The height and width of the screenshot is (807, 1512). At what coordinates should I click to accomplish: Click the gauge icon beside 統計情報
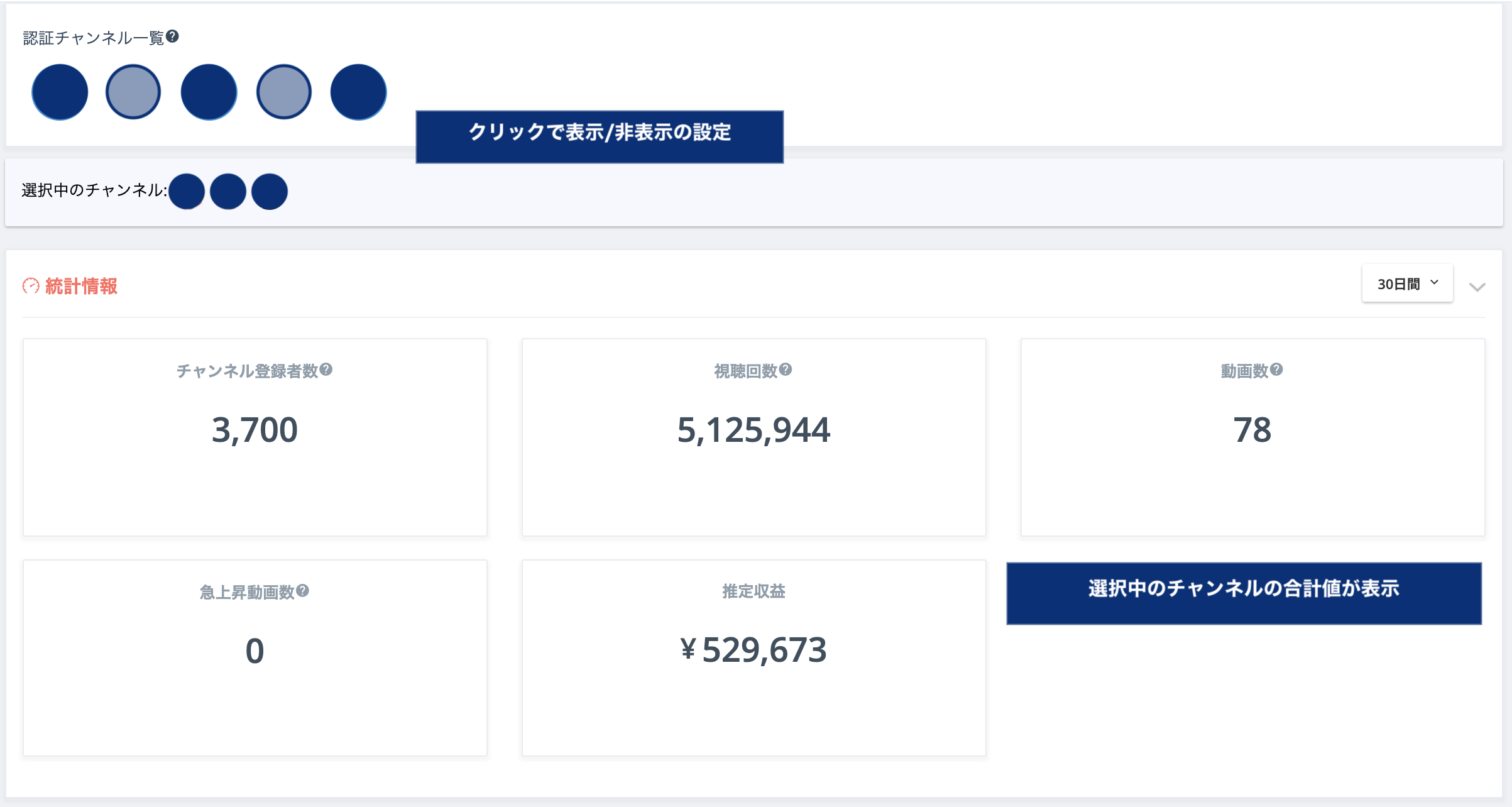[x=31, y=287]
